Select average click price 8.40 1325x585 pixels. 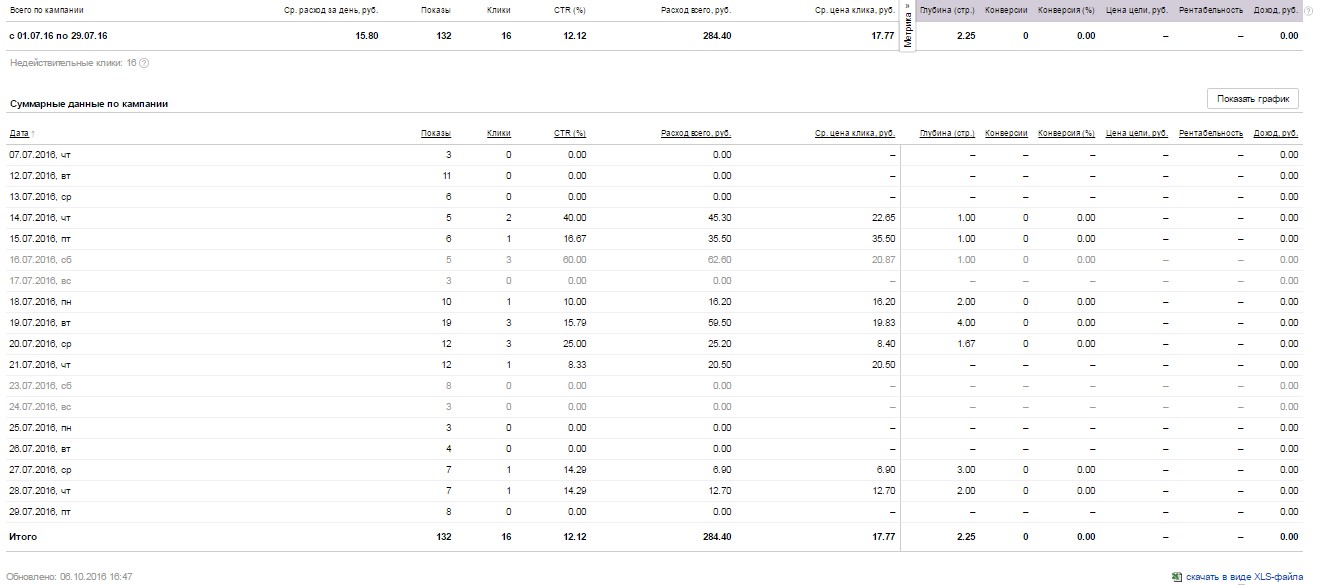[x=885, y=344]
